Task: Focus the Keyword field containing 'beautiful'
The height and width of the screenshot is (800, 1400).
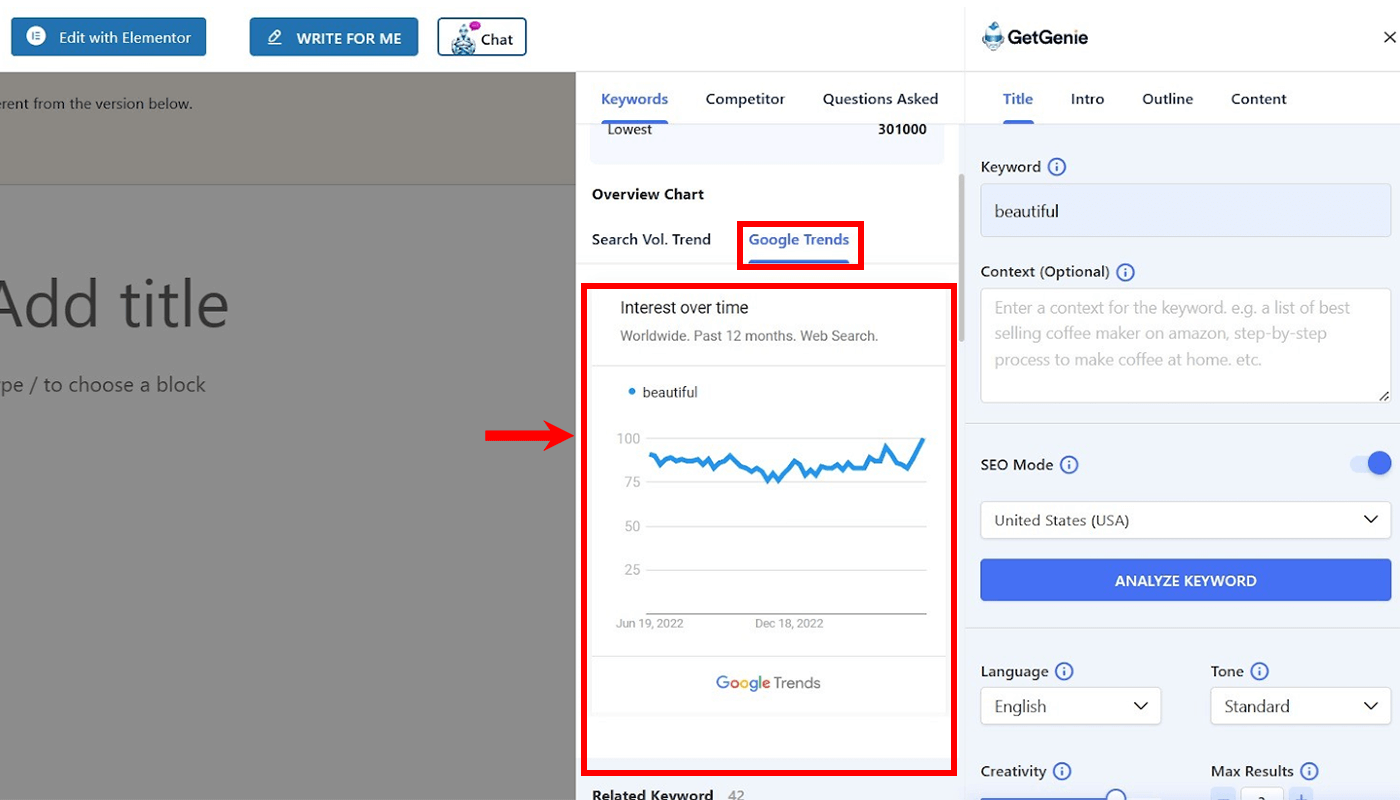Action: pos(1186,211)
